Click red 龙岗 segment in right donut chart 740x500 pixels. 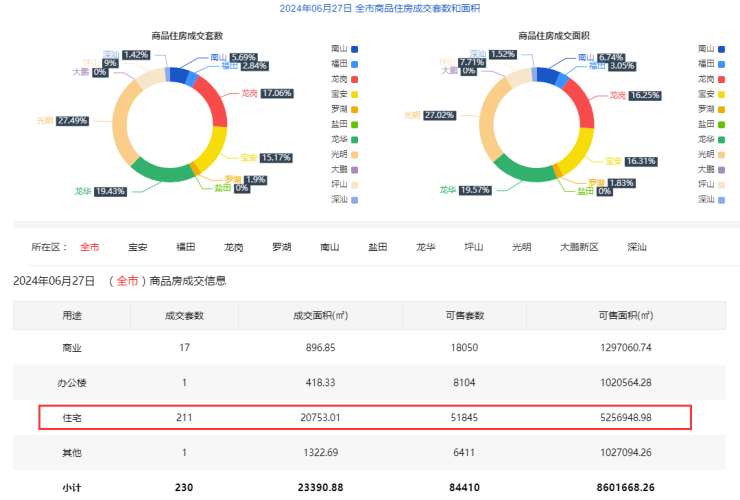pos(578,99)
